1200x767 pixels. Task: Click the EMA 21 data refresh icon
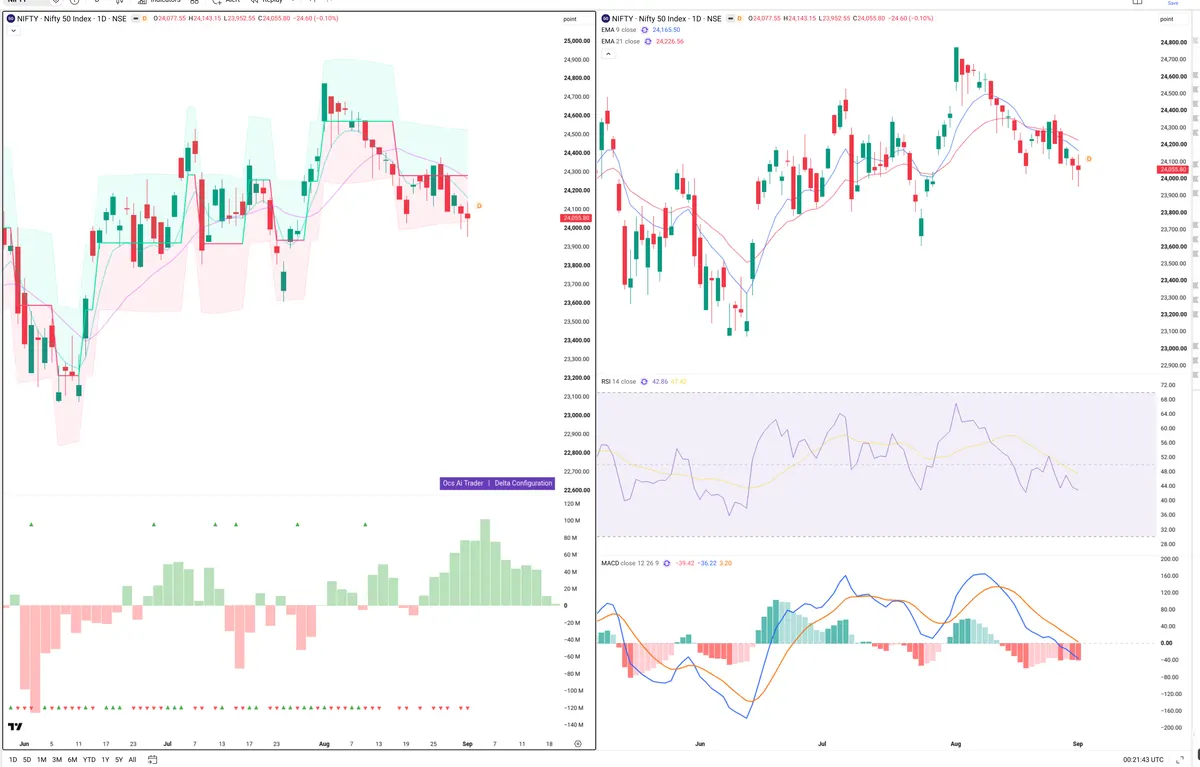[x=646, y=41]
